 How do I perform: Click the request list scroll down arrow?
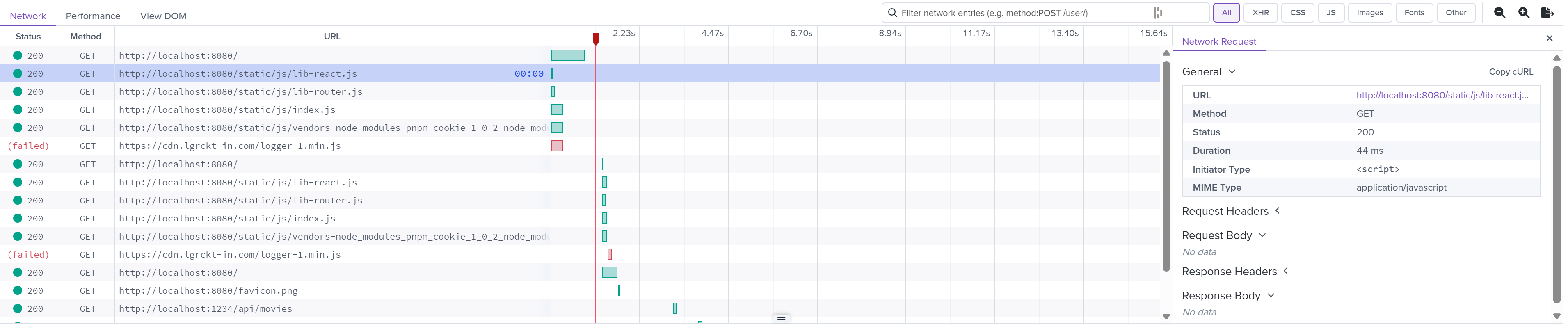(1166, 317)
